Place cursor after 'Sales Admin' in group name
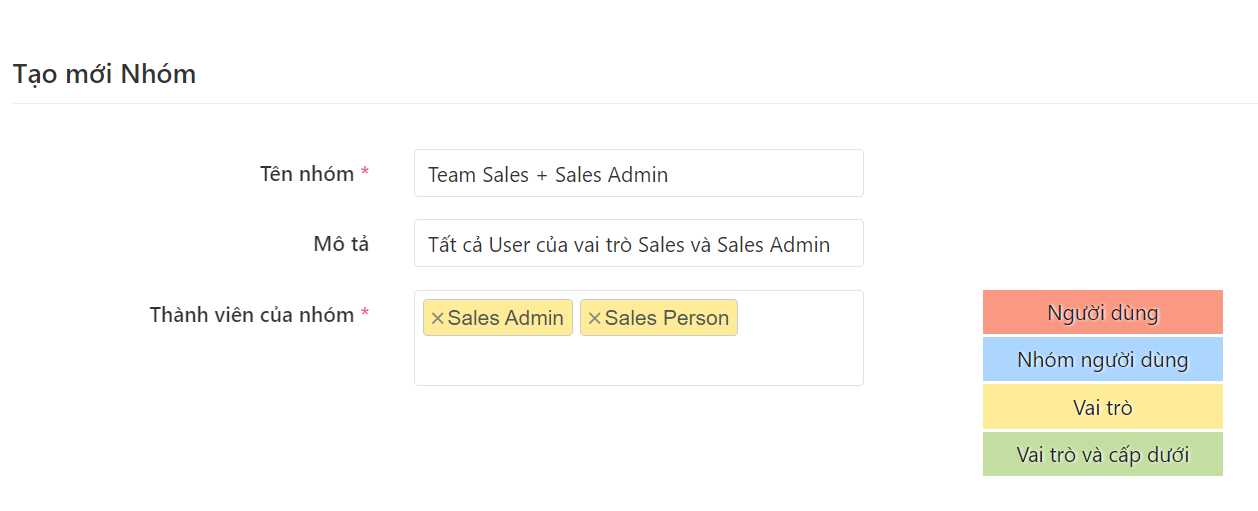 [x=670, y=175]
